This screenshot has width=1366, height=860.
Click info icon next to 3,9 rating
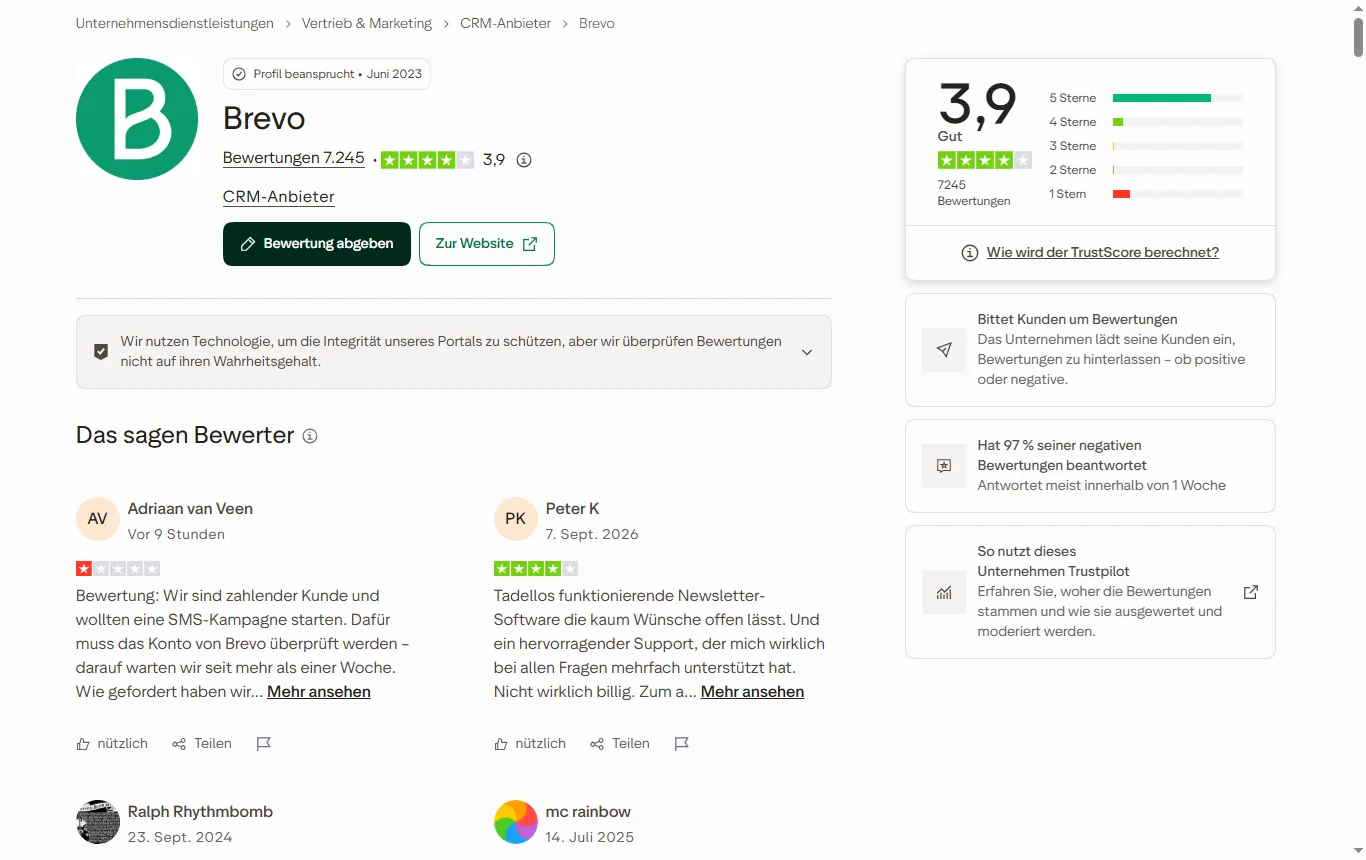[523, 160]
